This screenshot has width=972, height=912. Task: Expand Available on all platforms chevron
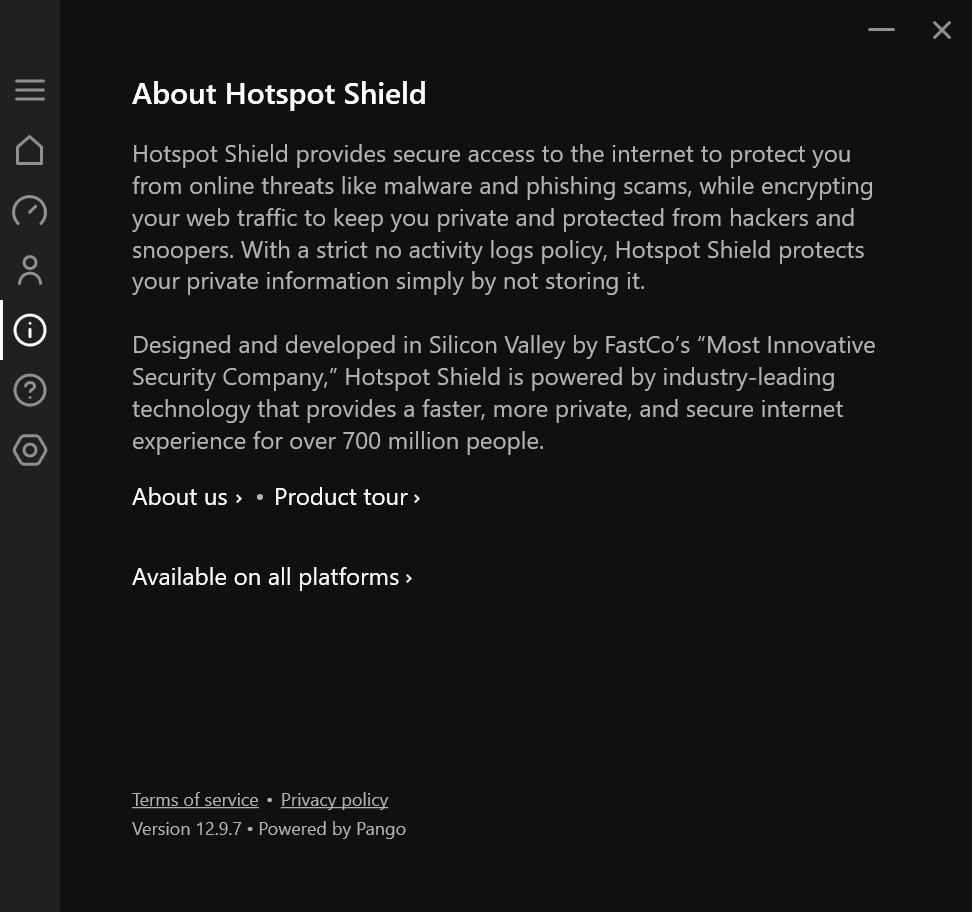point(407,578)
